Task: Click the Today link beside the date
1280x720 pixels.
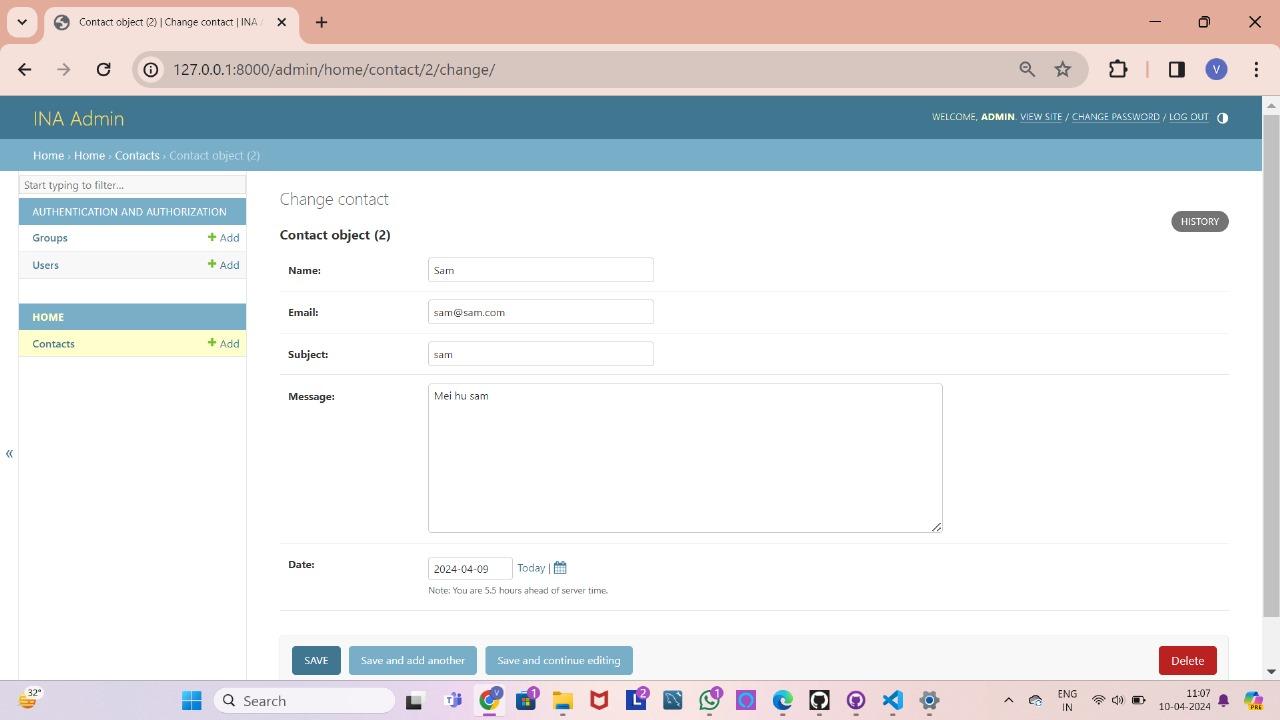Action: coord(531,568)
